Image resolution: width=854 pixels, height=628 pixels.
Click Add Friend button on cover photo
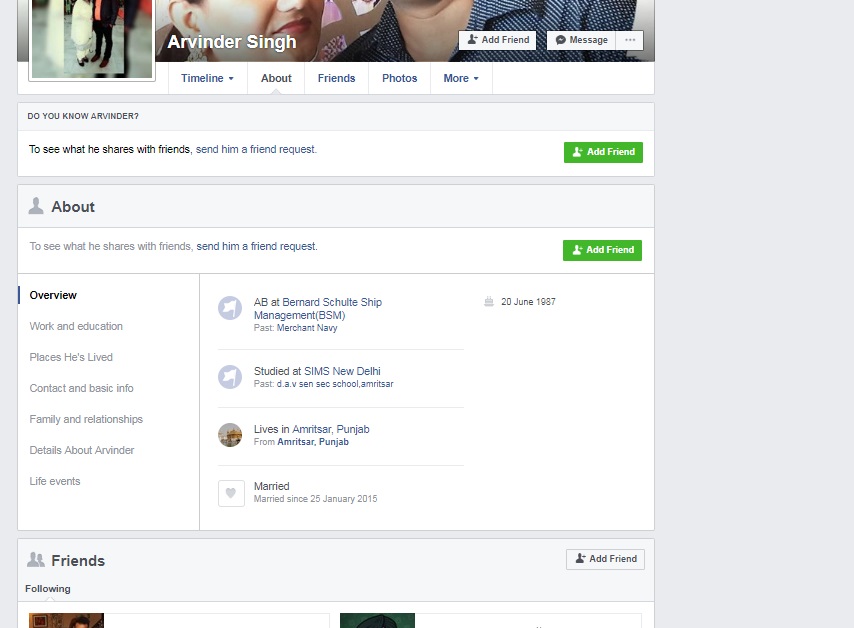pyautogui.click(x=498, y=40)
